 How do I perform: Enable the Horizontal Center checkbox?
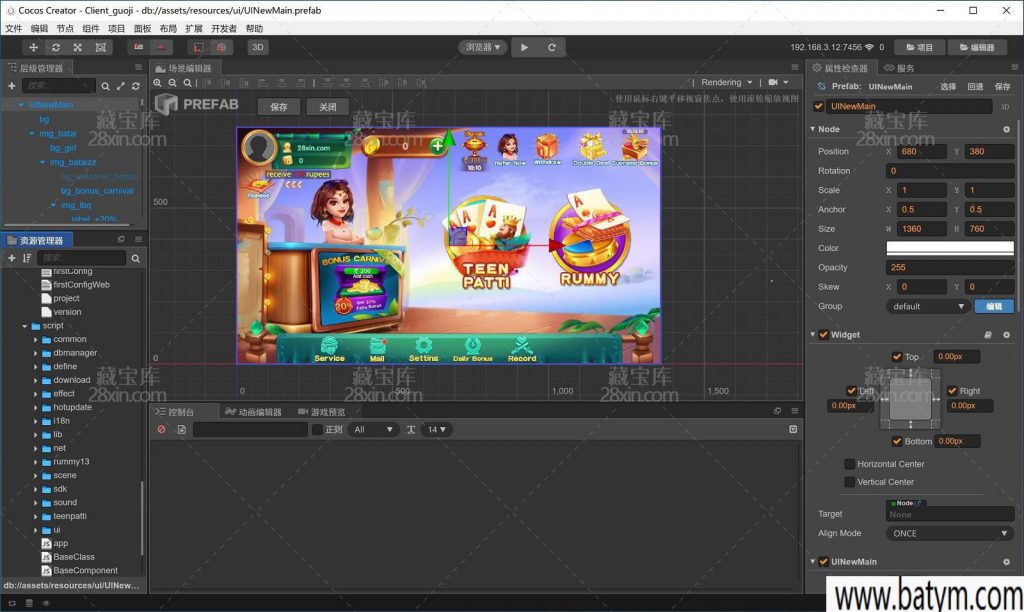850,464
